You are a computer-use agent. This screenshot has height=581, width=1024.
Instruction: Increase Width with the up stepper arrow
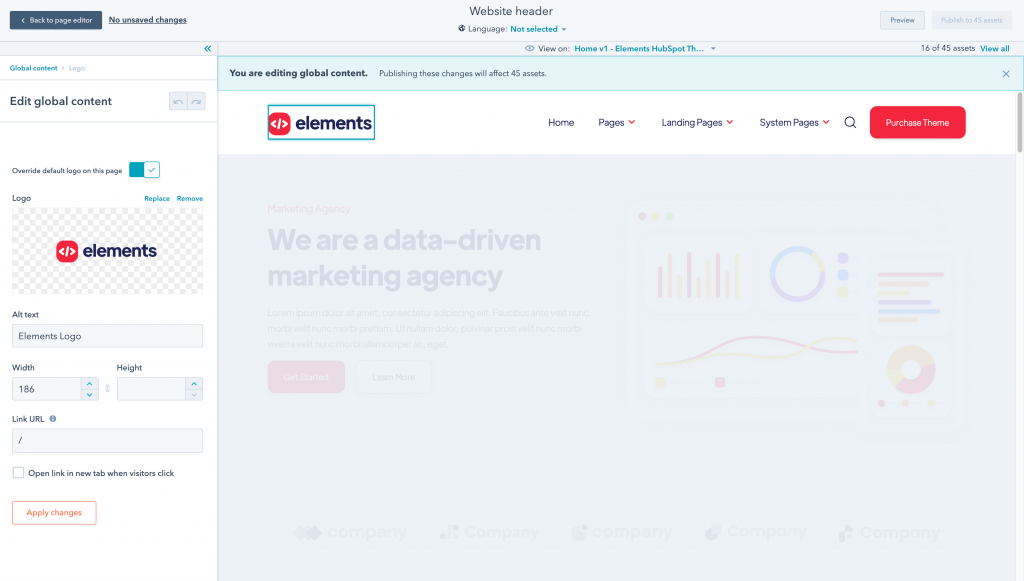tap(89, 384)
